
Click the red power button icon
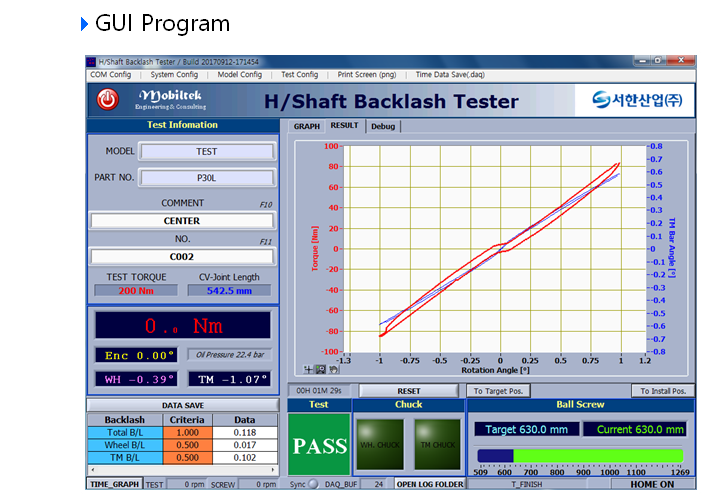pos(107,99)
